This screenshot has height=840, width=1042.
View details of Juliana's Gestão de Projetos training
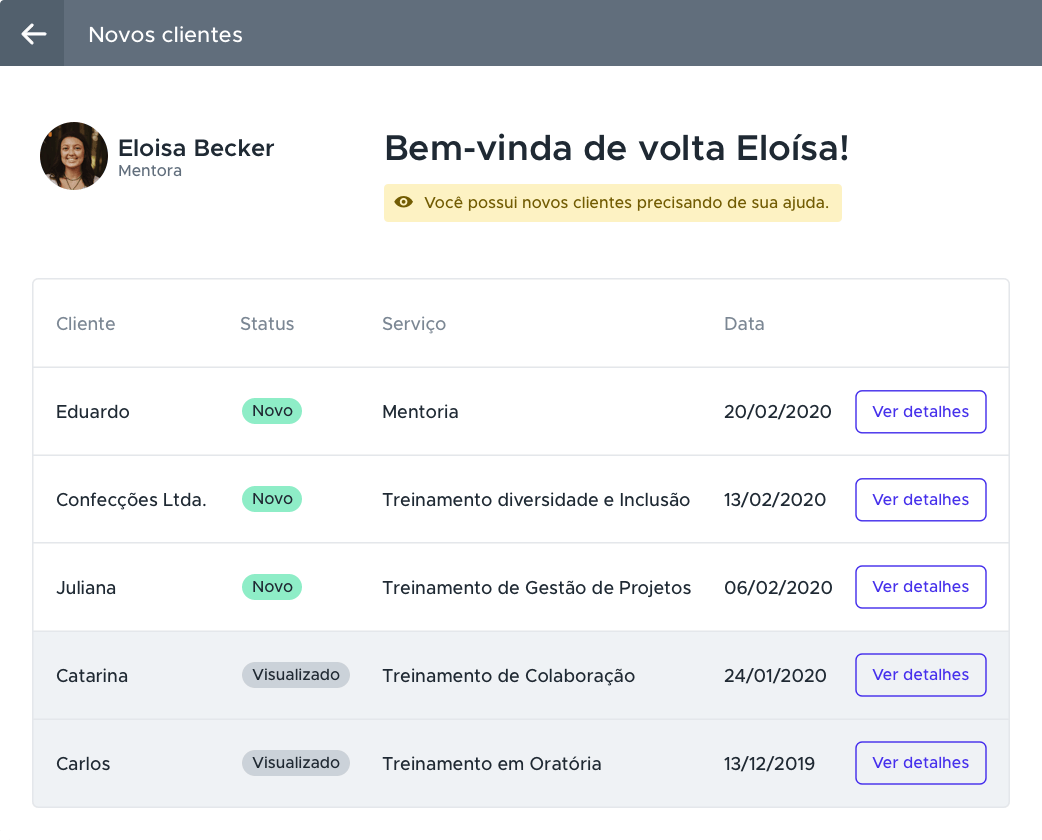[920, 587]
